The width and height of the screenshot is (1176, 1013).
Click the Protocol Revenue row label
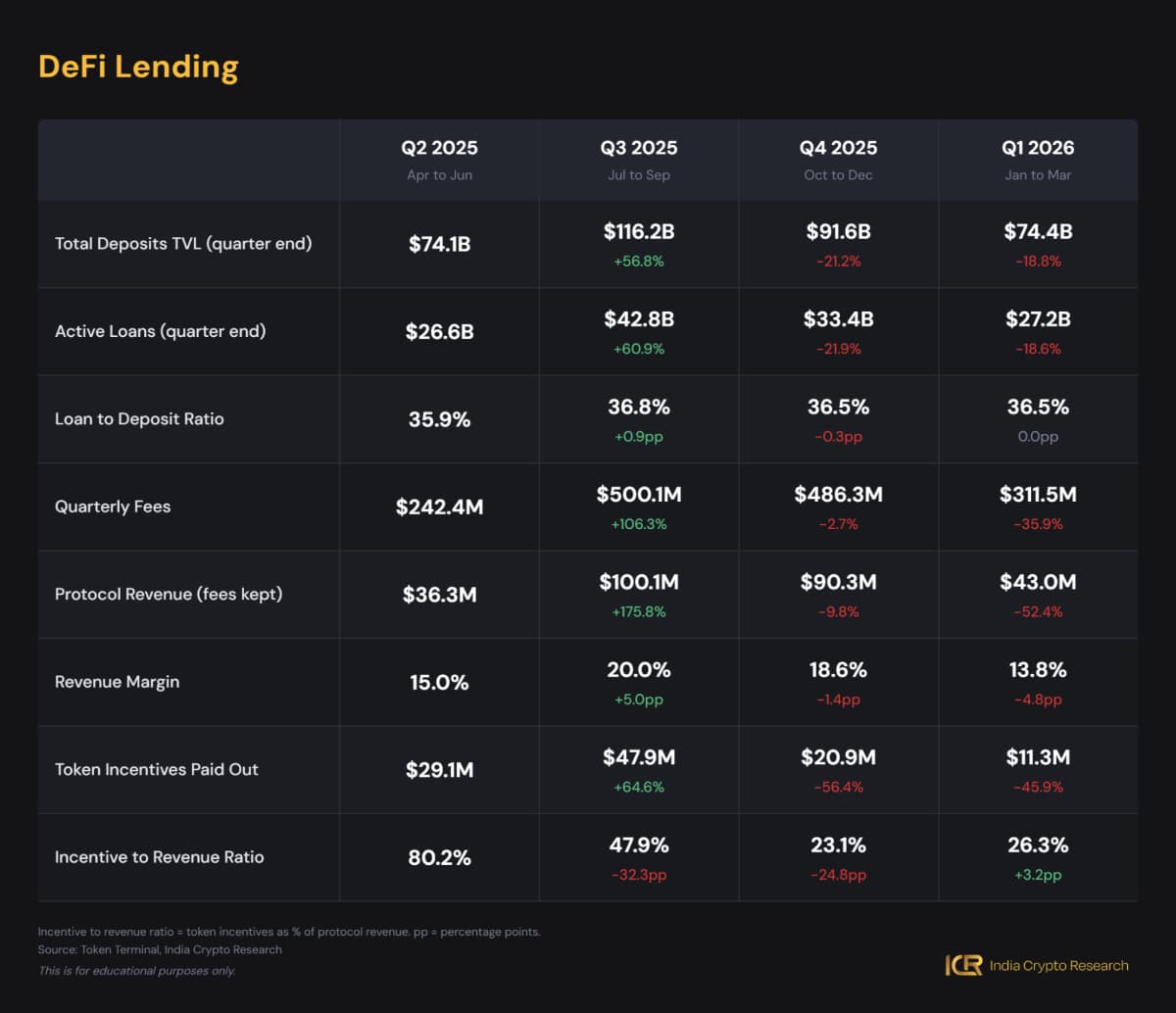[x=169, y=594]
